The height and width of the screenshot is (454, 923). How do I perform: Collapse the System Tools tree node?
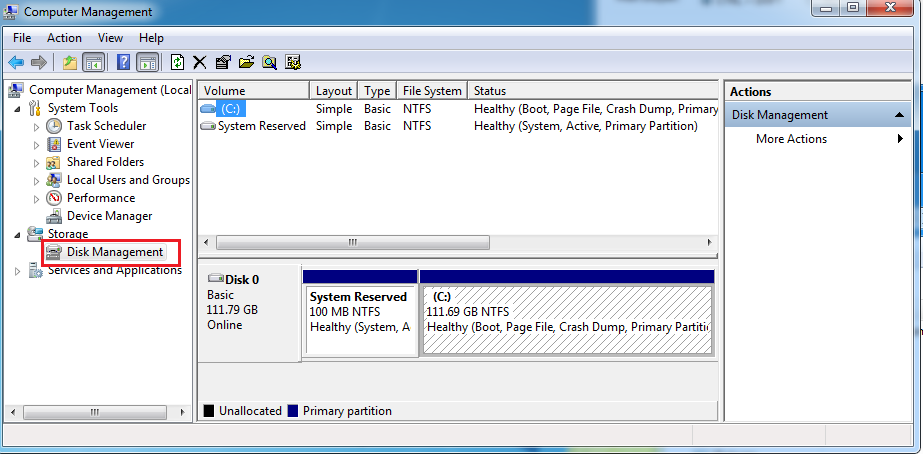point(19,108)
